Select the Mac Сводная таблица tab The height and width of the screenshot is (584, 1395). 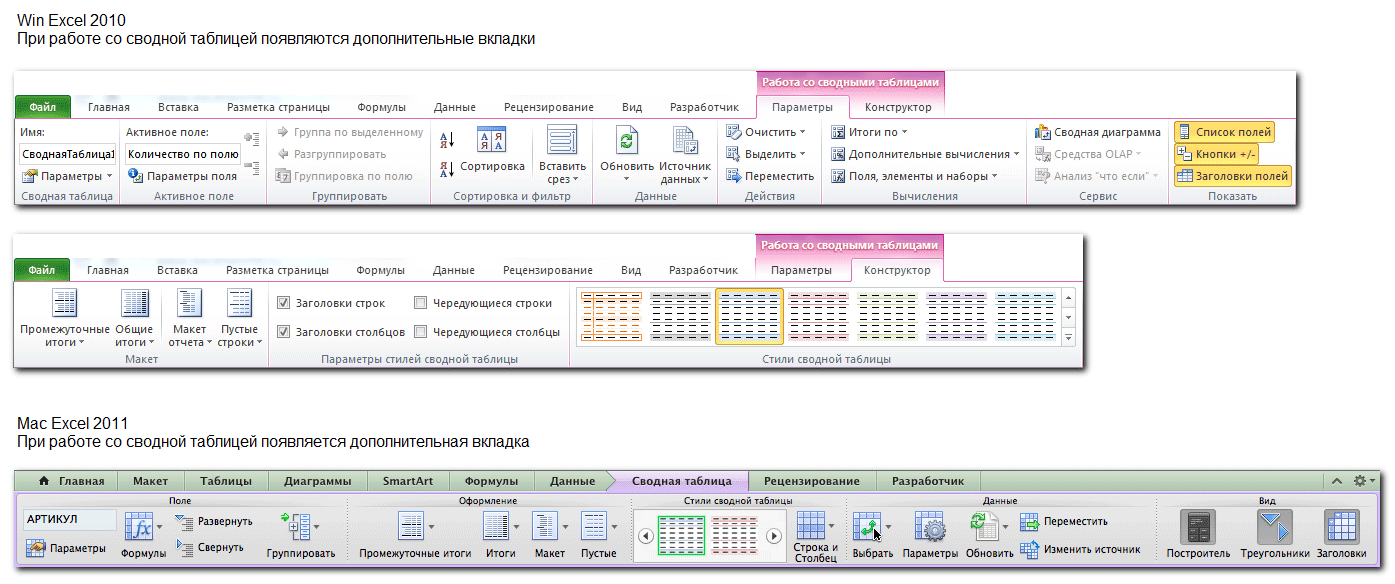pyautogui.click(x=681, y=481)
